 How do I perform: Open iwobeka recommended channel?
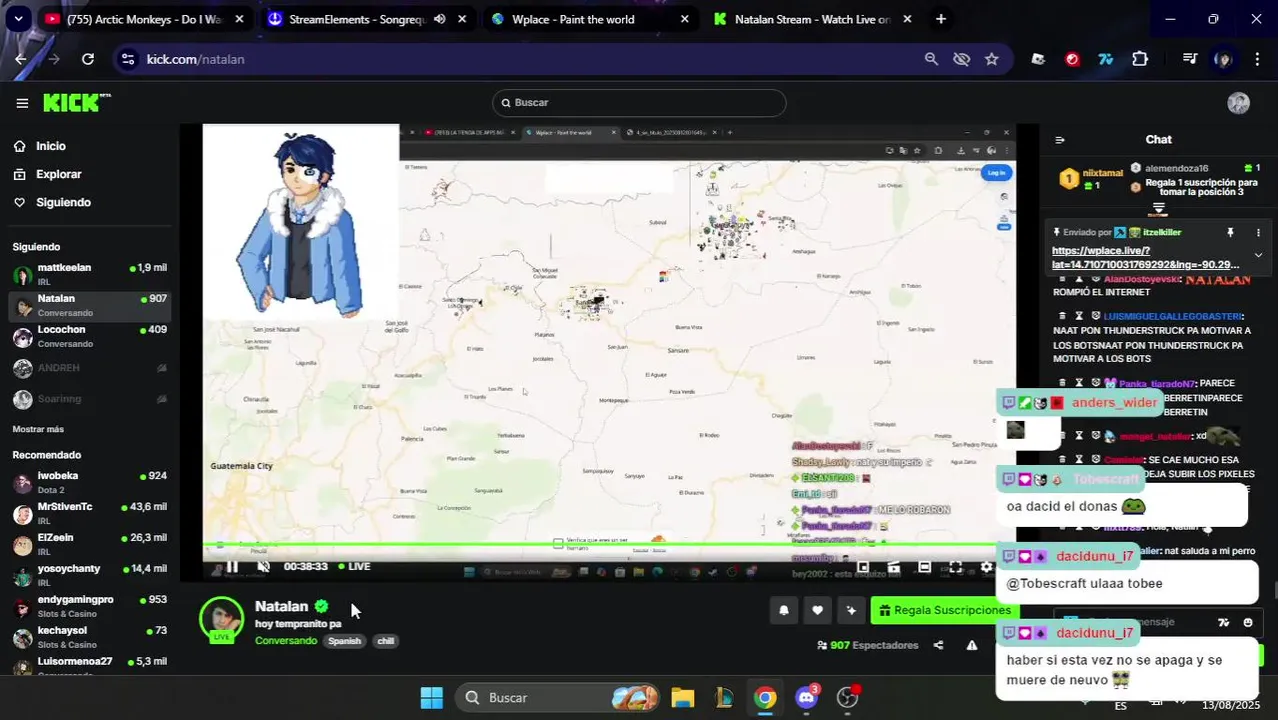(90, 482)
